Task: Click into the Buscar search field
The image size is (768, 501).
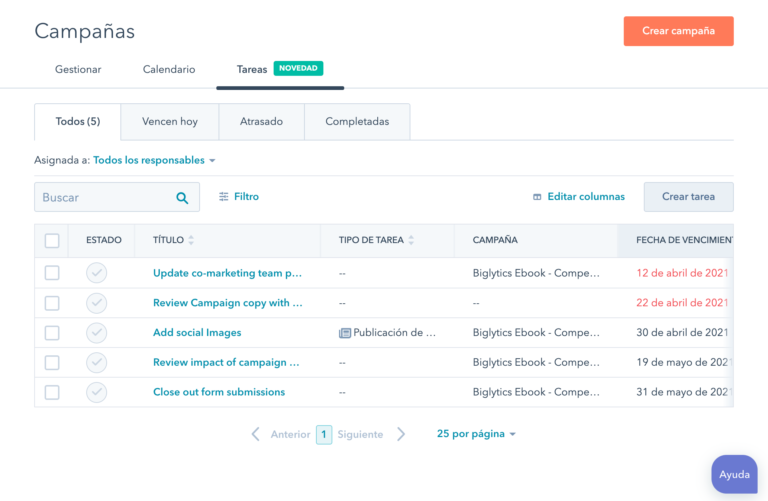Action: click(x=105, y=197)
